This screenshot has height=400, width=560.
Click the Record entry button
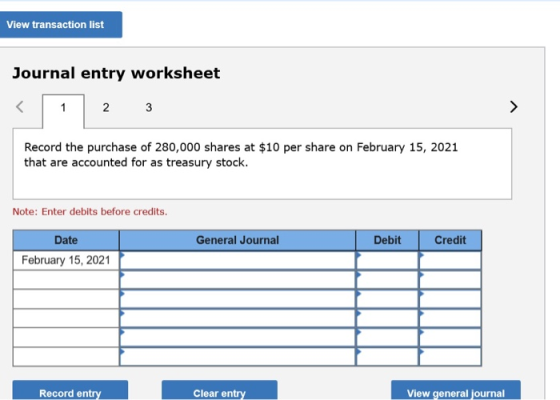(x=70, y=390)
